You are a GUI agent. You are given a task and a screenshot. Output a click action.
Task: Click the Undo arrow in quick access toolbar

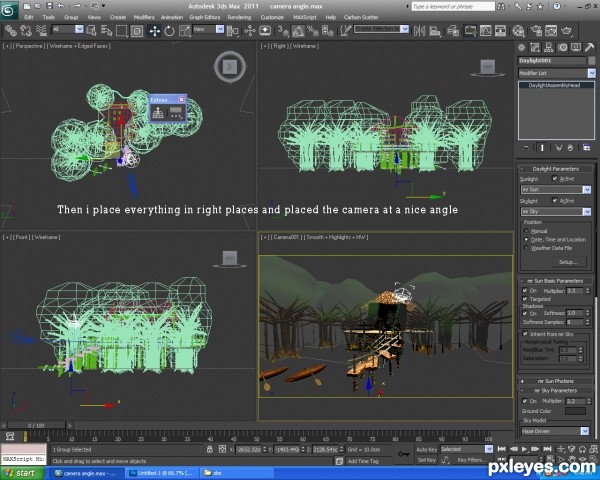61,6
